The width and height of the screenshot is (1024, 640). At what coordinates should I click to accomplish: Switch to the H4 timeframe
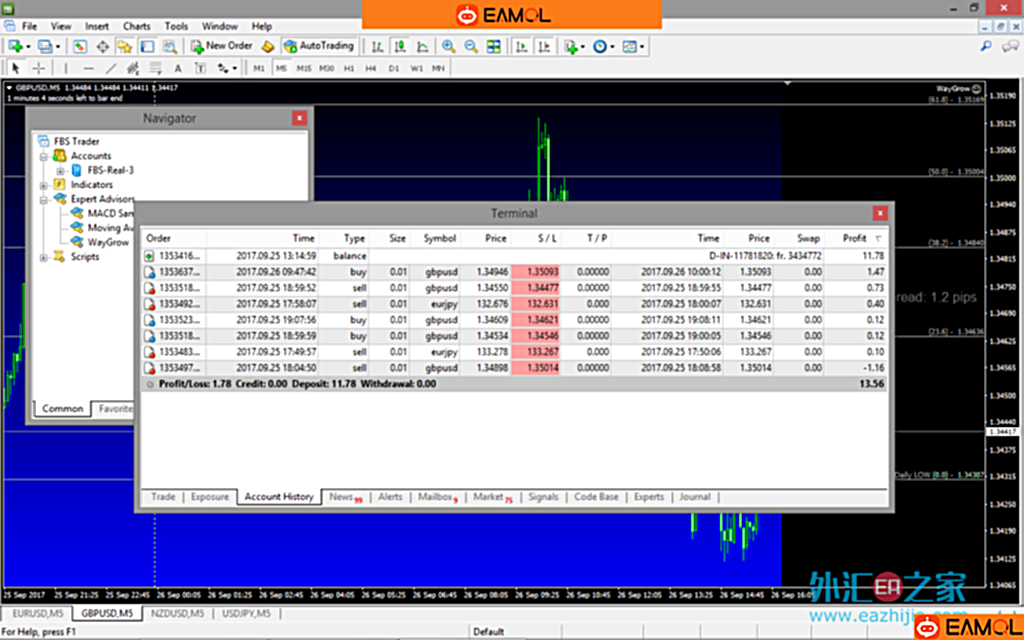pyautogui.click(x=371, y=68)
